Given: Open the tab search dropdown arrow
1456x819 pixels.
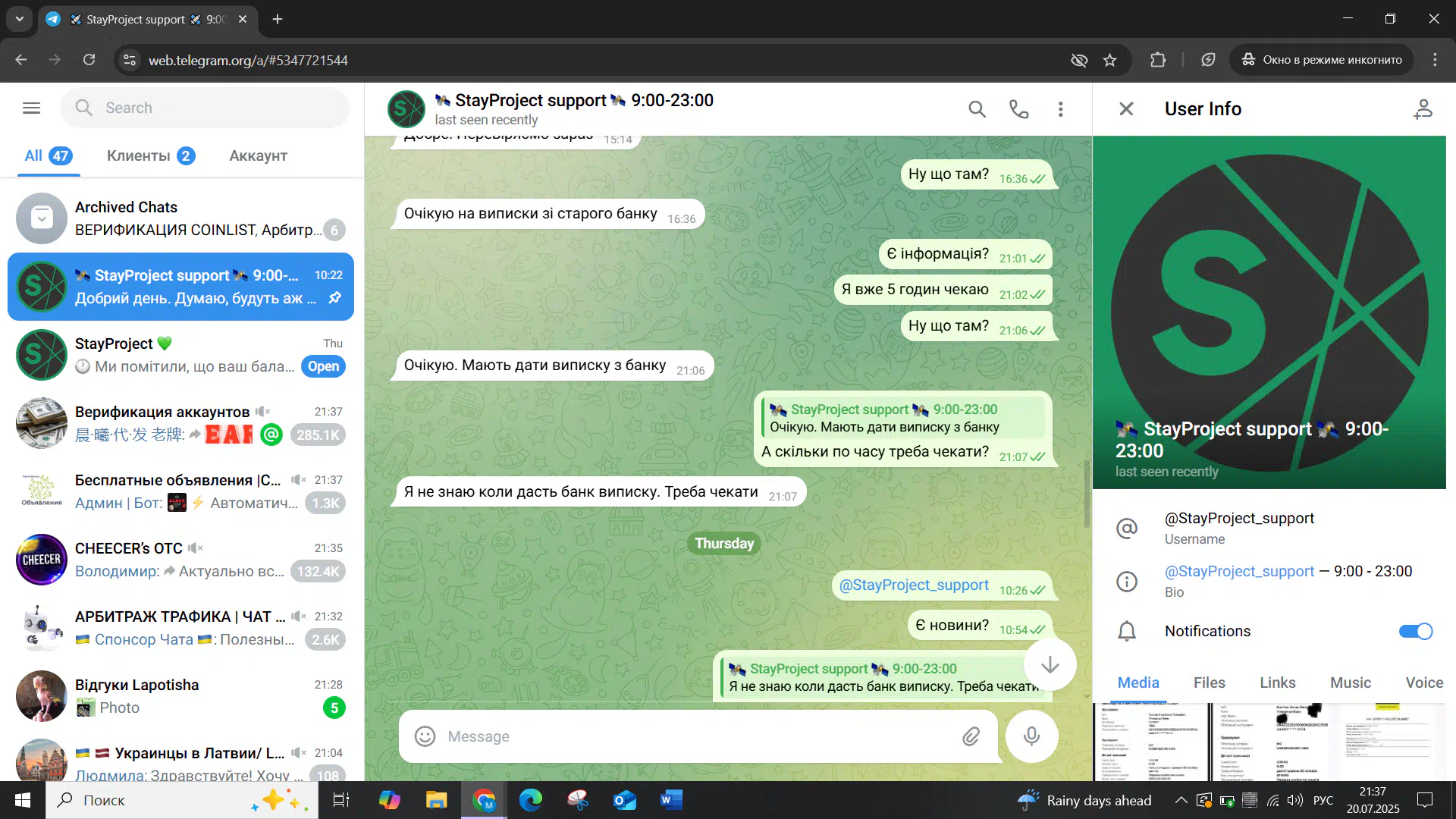Looking at the screenshot, I should [x=20, y=19].
